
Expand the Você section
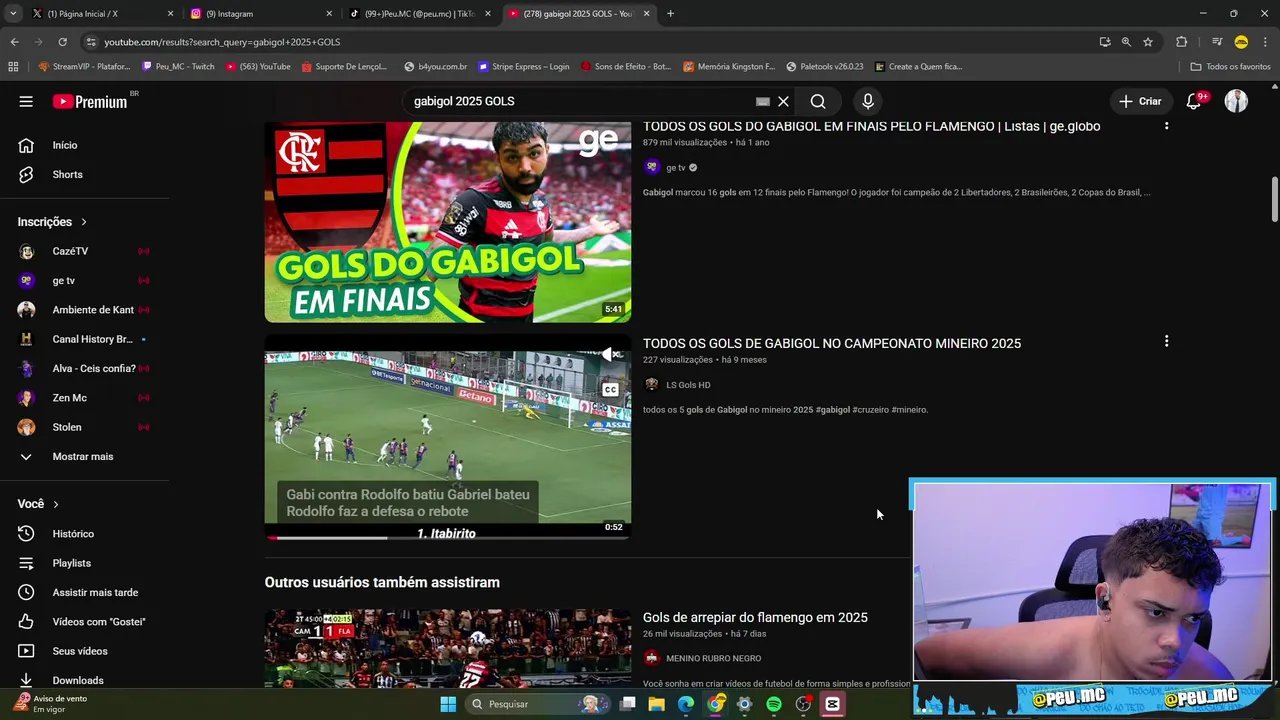point(38,504)
